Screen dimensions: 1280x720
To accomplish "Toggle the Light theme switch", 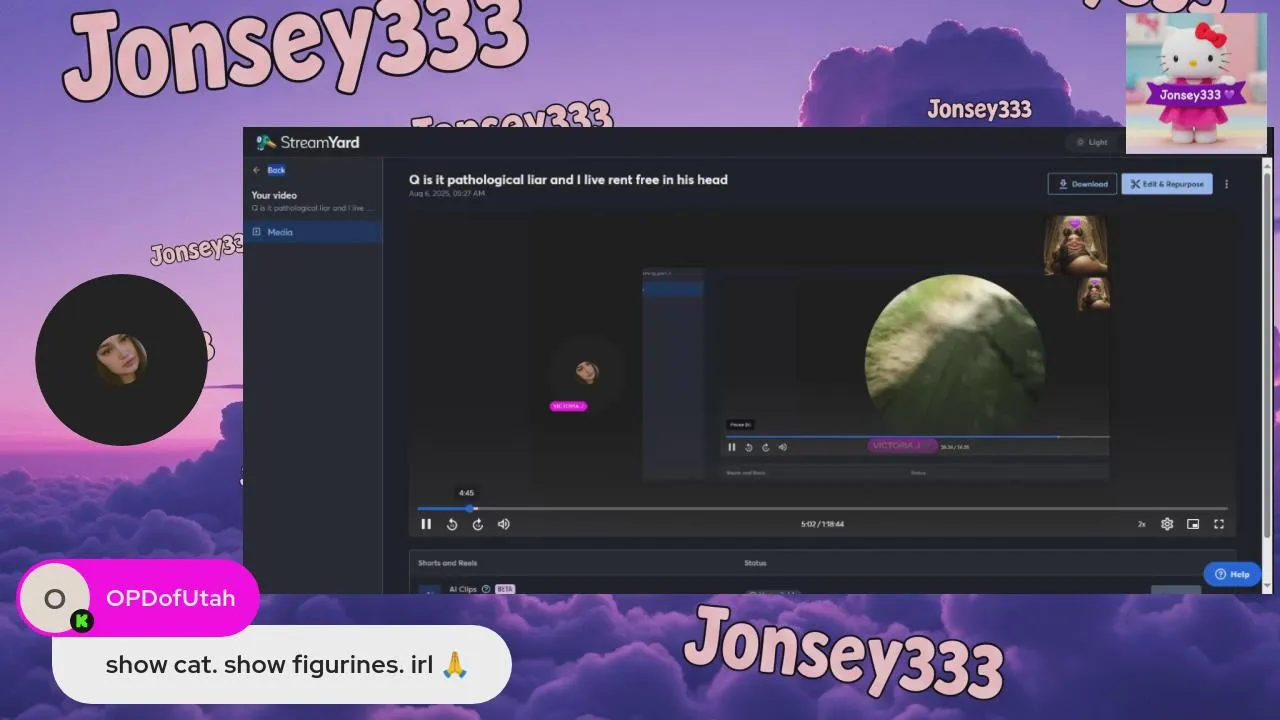I will (1092, 142).
